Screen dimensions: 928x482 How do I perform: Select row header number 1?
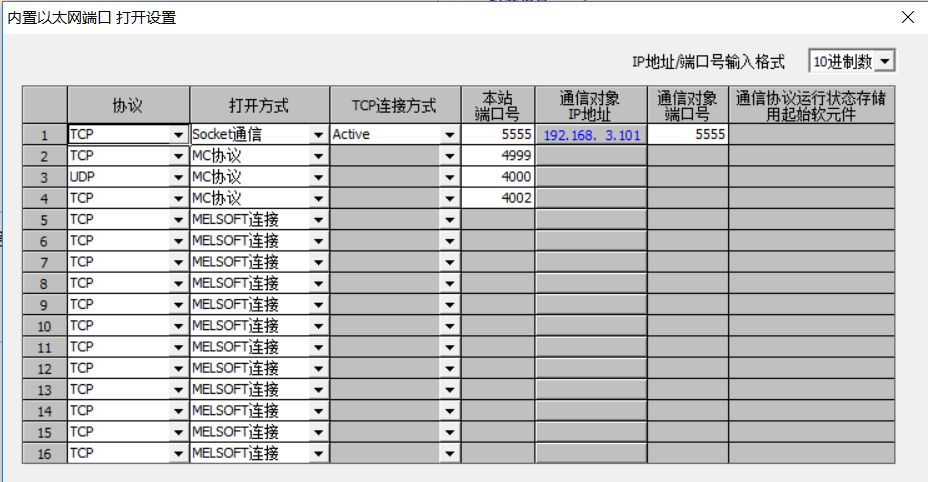tap(44, 134)
